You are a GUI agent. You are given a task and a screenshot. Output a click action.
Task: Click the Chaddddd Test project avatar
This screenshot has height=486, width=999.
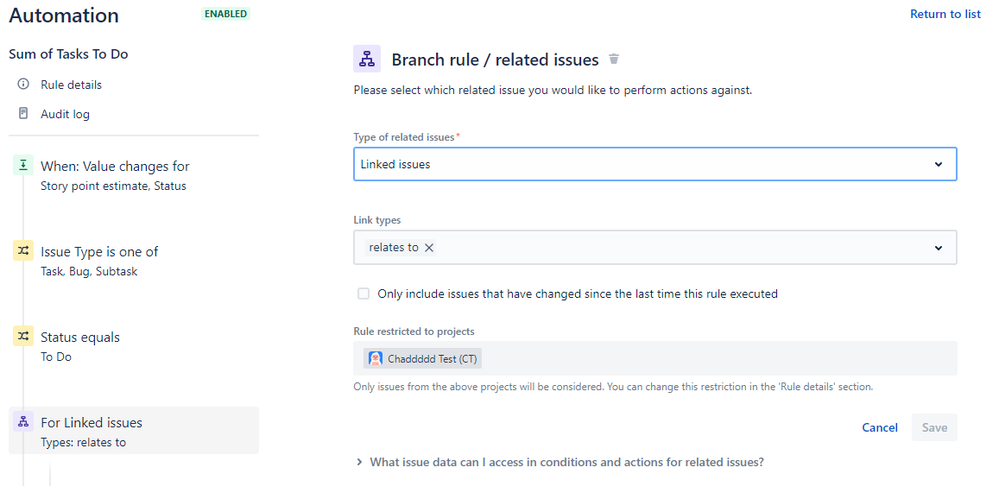coord(375,359)
